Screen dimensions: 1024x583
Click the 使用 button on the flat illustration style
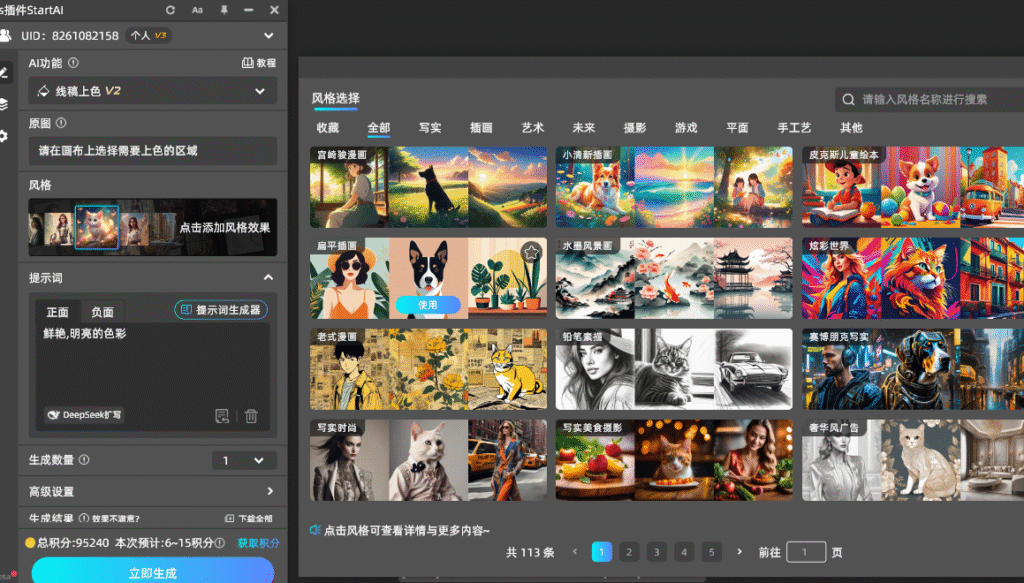coord(428,304)
